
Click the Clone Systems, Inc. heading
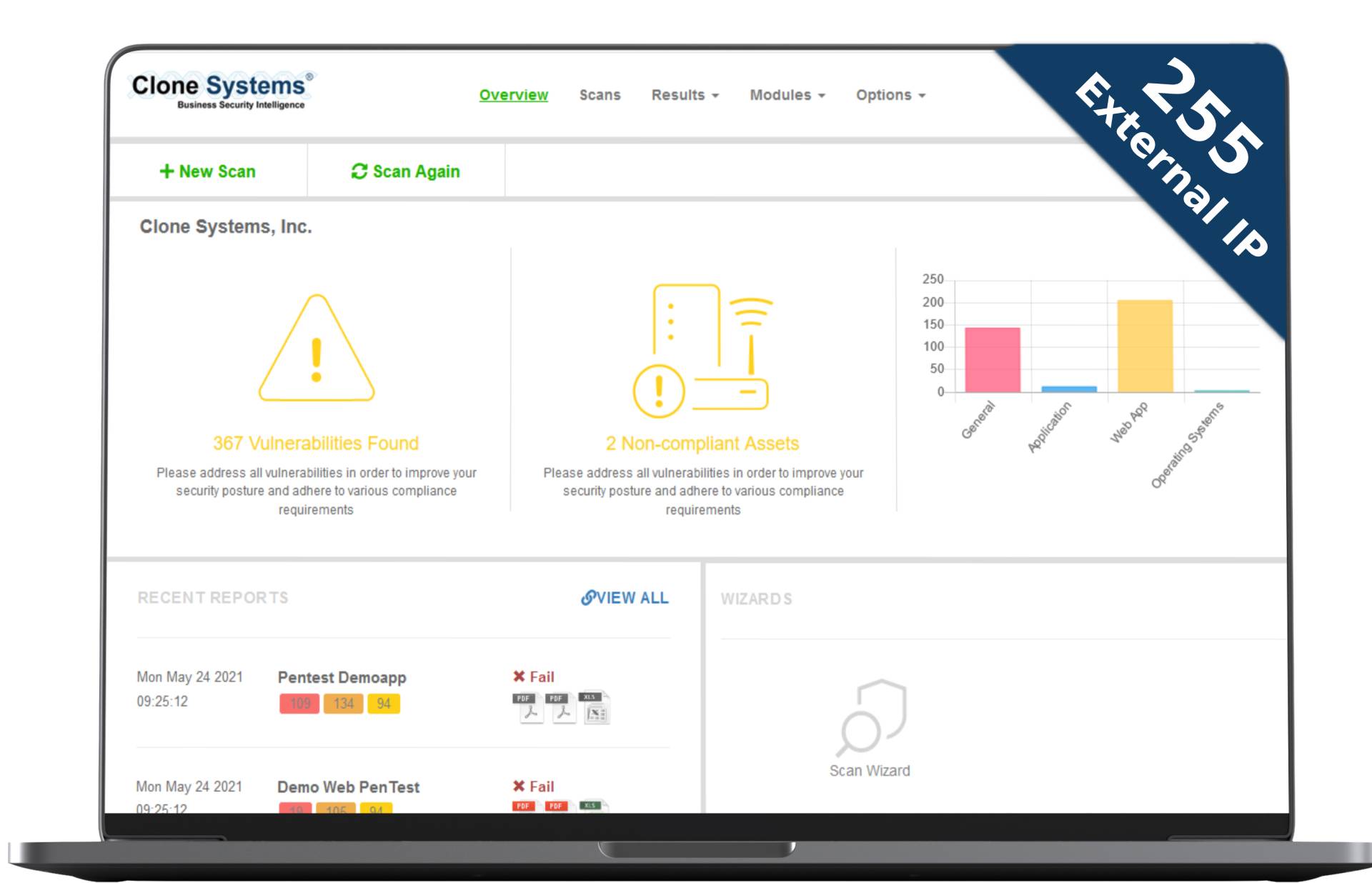pos(226,226)
